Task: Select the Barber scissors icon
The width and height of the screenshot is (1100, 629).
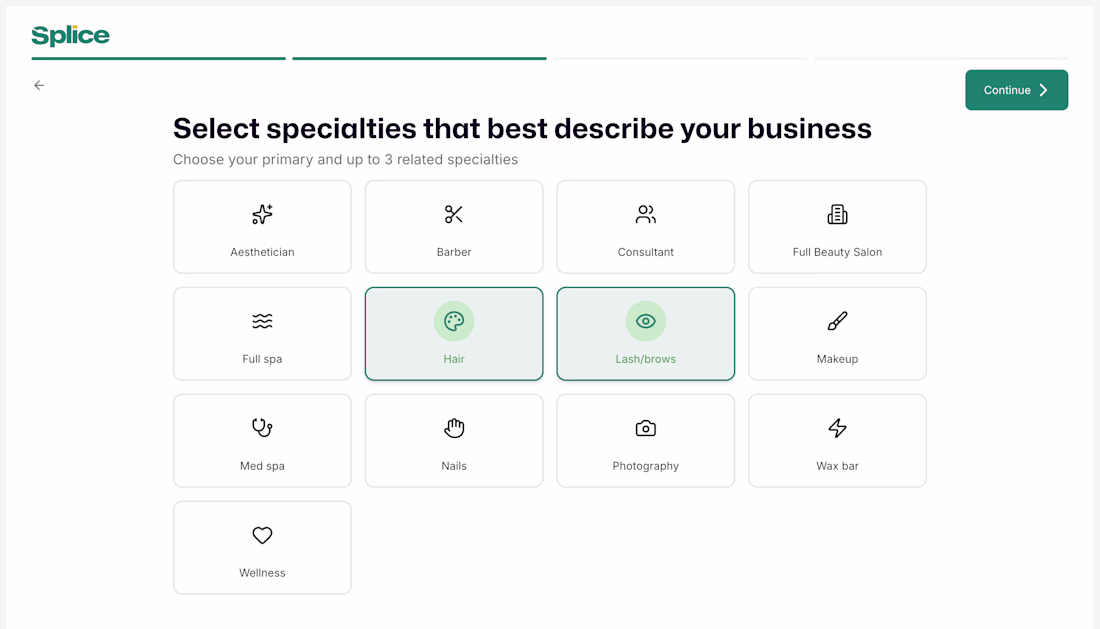Action: (x=454, y=214)
